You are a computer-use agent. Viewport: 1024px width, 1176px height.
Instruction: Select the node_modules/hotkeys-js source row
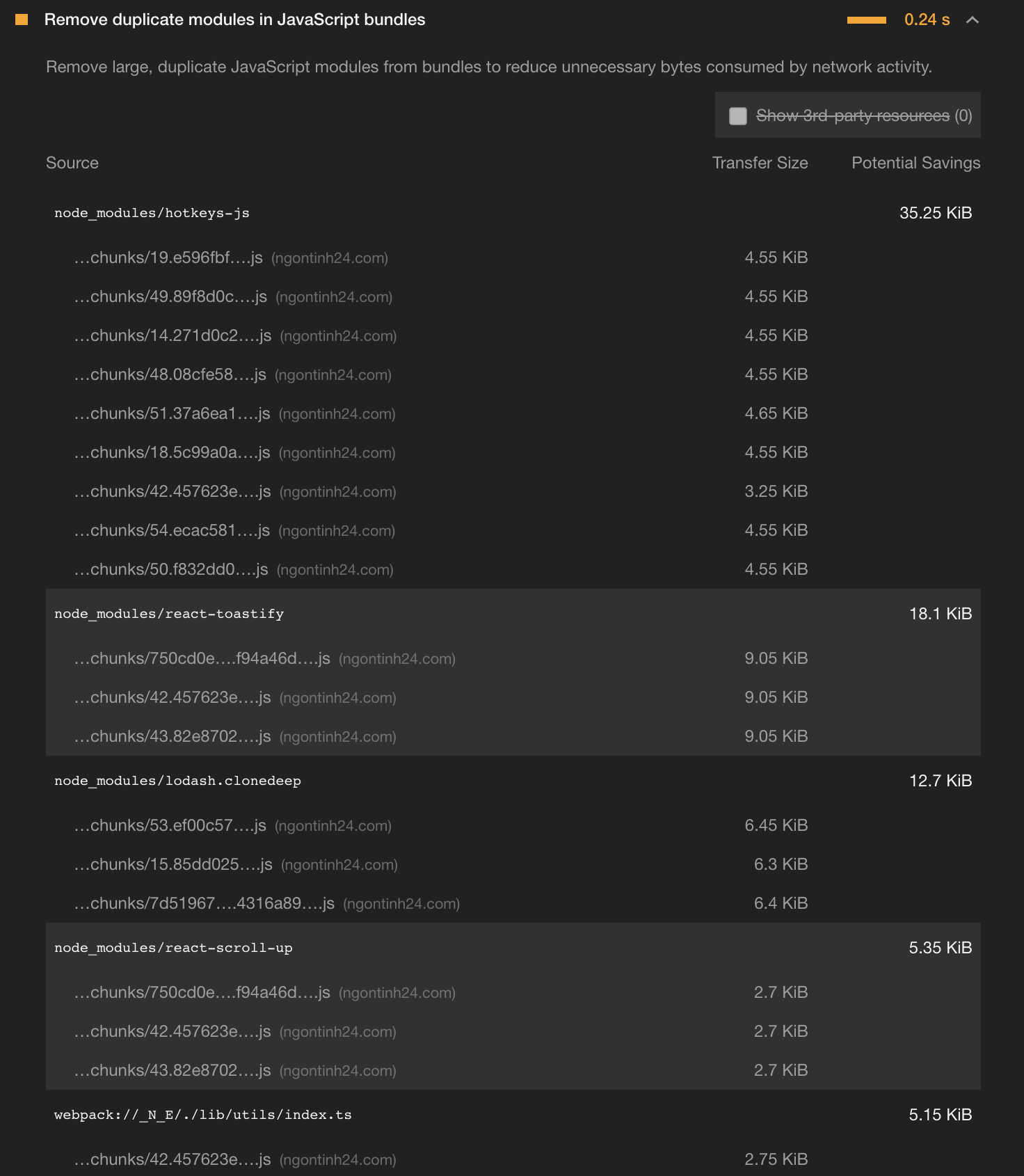pos(154,213)
